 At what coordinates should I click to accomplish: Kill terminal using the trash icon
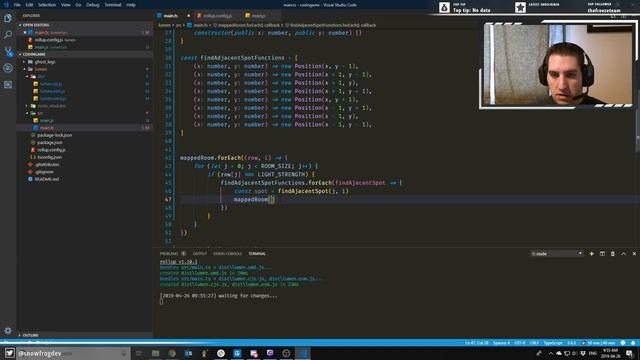pos(613,253)
